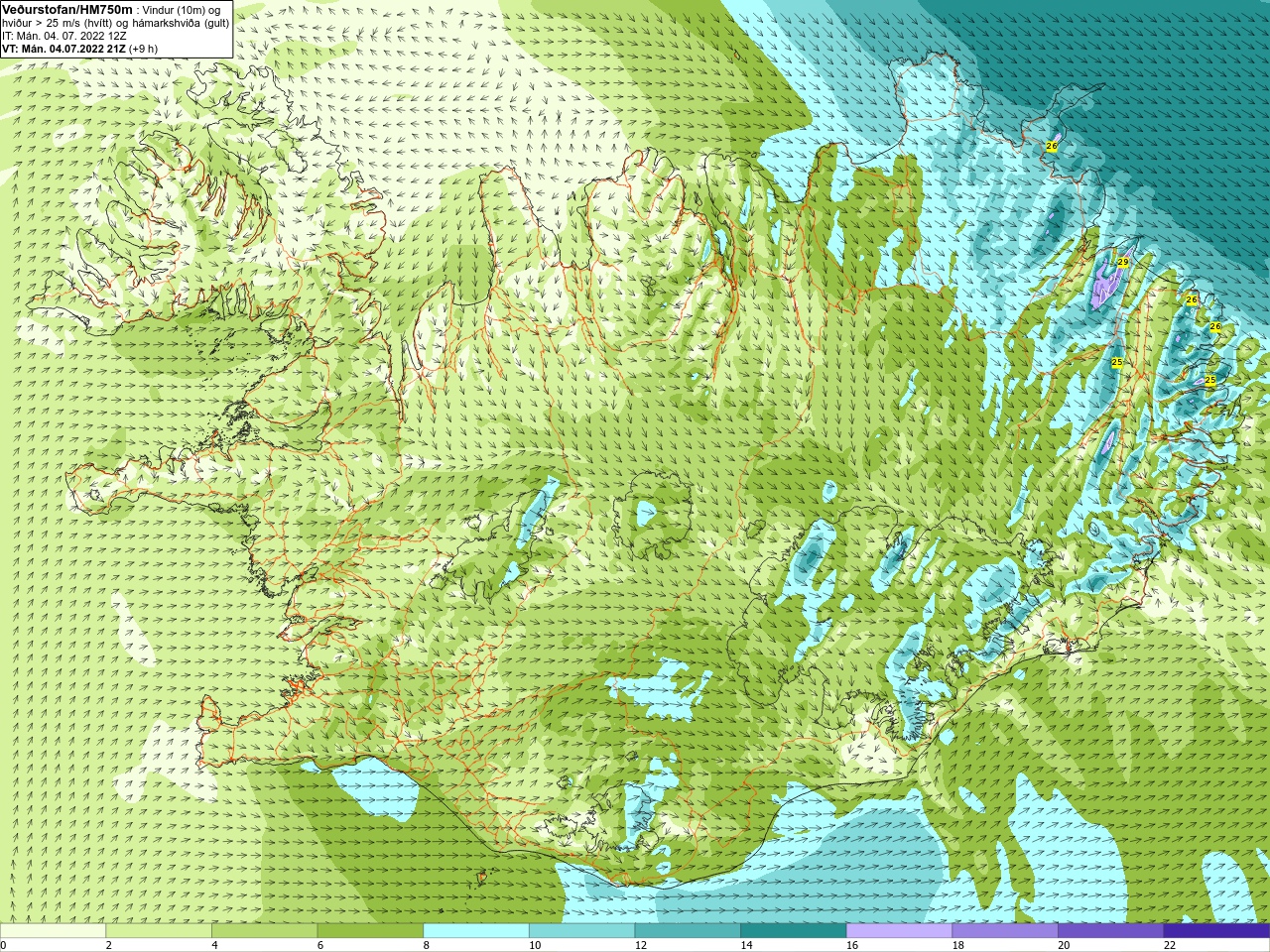Click the scale number "14" on the legend
Screen dimensions: 1270x952
746,945
